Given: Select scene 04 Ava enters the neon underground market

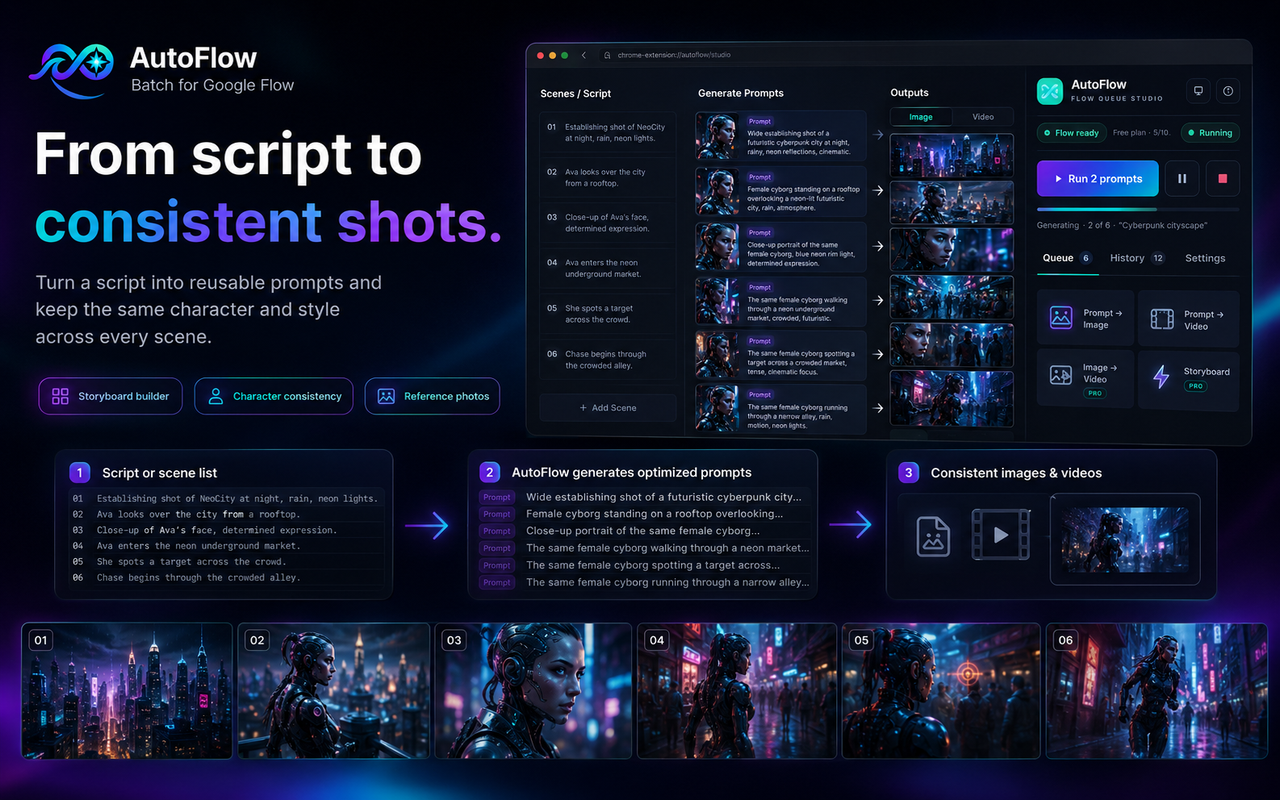Looking at the screenshot, I should coord(608,269).
